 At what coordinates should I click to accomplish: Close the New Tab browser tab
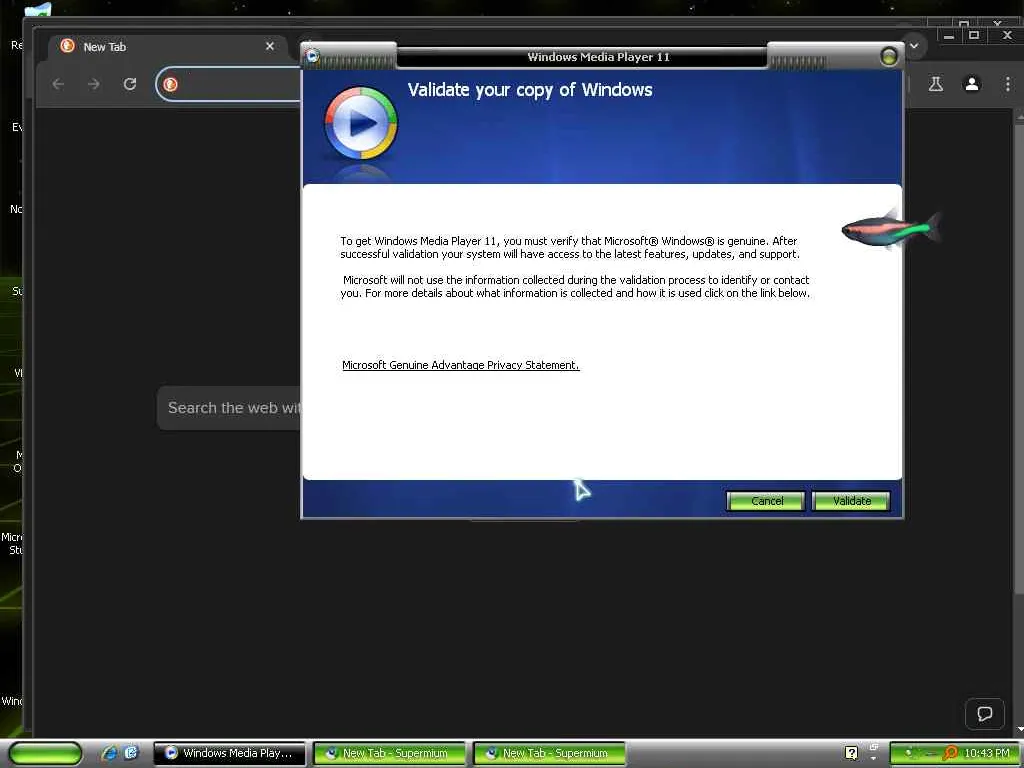270,46
